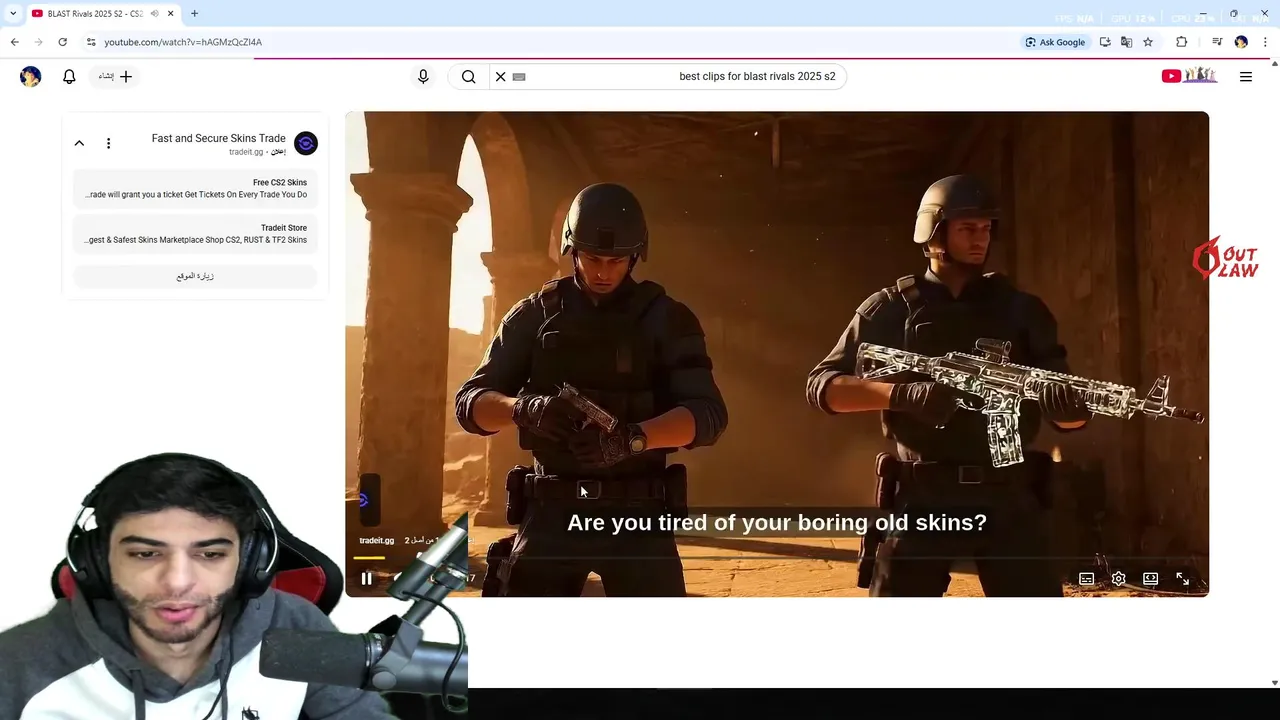The width and height of the screenshot is (1280, 720).
Task: Open a new browser tab
Action: pos(194,14)
